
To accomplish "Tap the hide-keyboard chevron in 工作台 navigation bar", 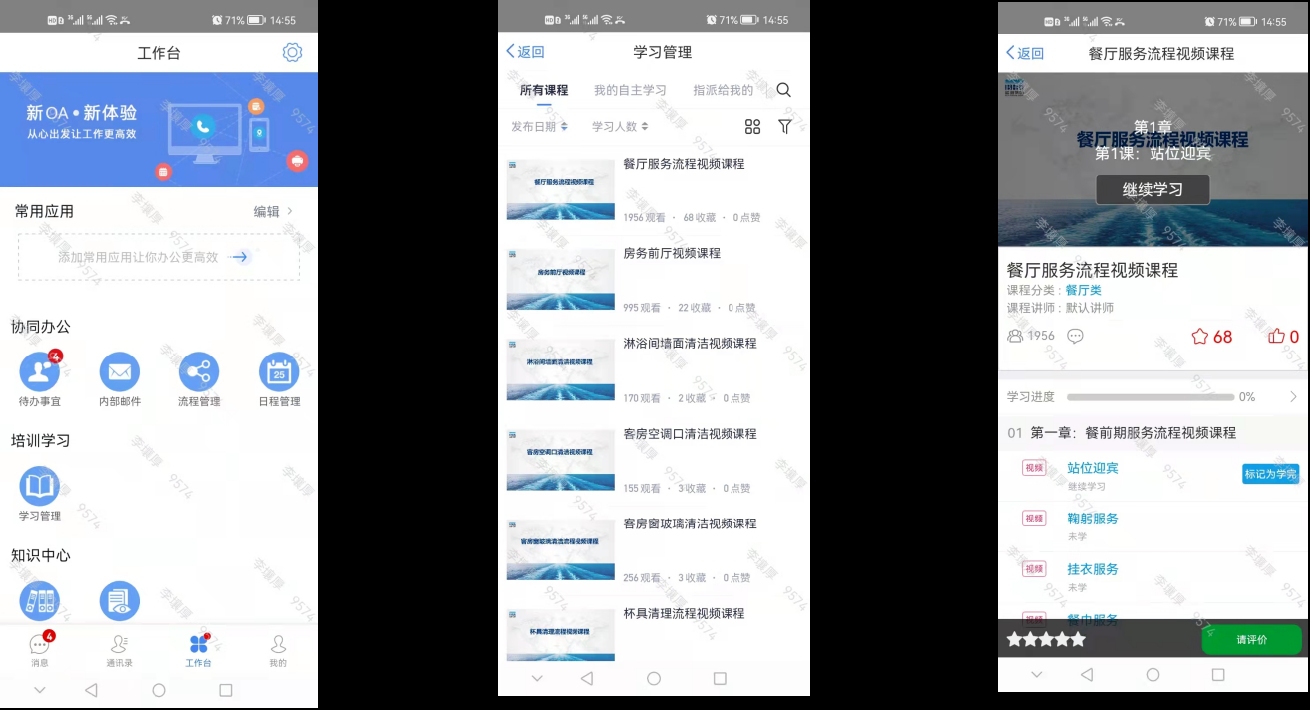I will 40,690.
